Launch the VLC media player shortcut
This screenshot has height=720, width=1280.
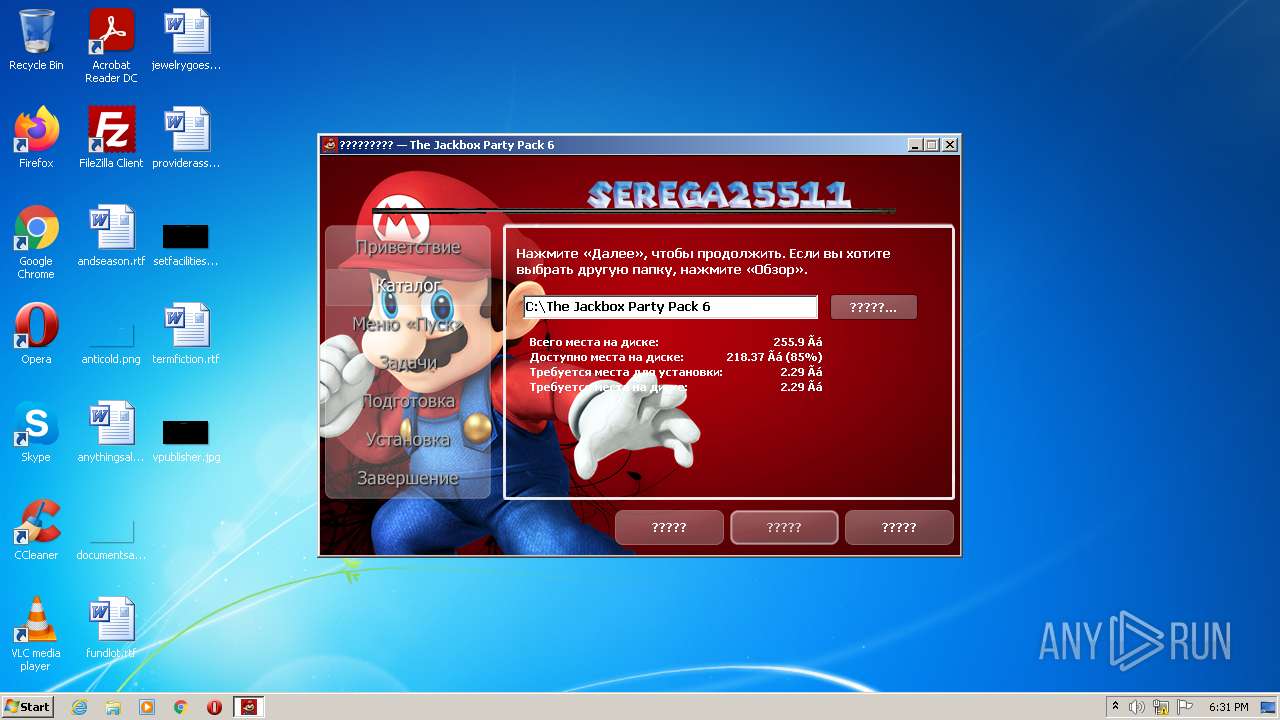click(x=36, y=634)
